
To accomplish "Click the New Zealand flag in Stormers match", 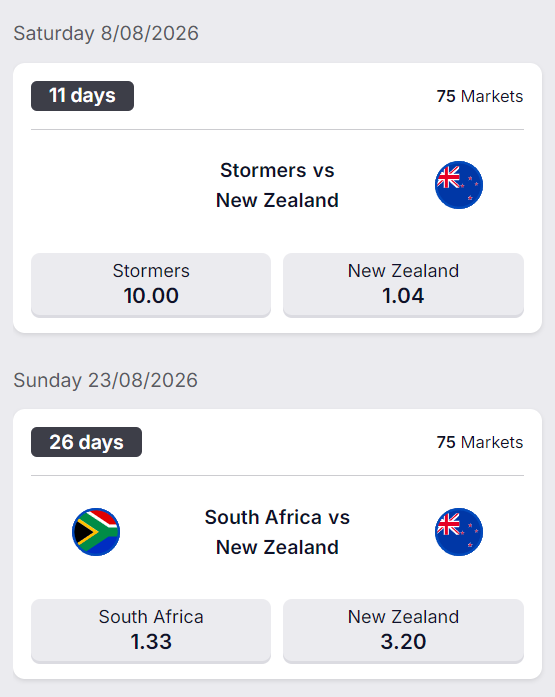I will [x=459, y=185].
